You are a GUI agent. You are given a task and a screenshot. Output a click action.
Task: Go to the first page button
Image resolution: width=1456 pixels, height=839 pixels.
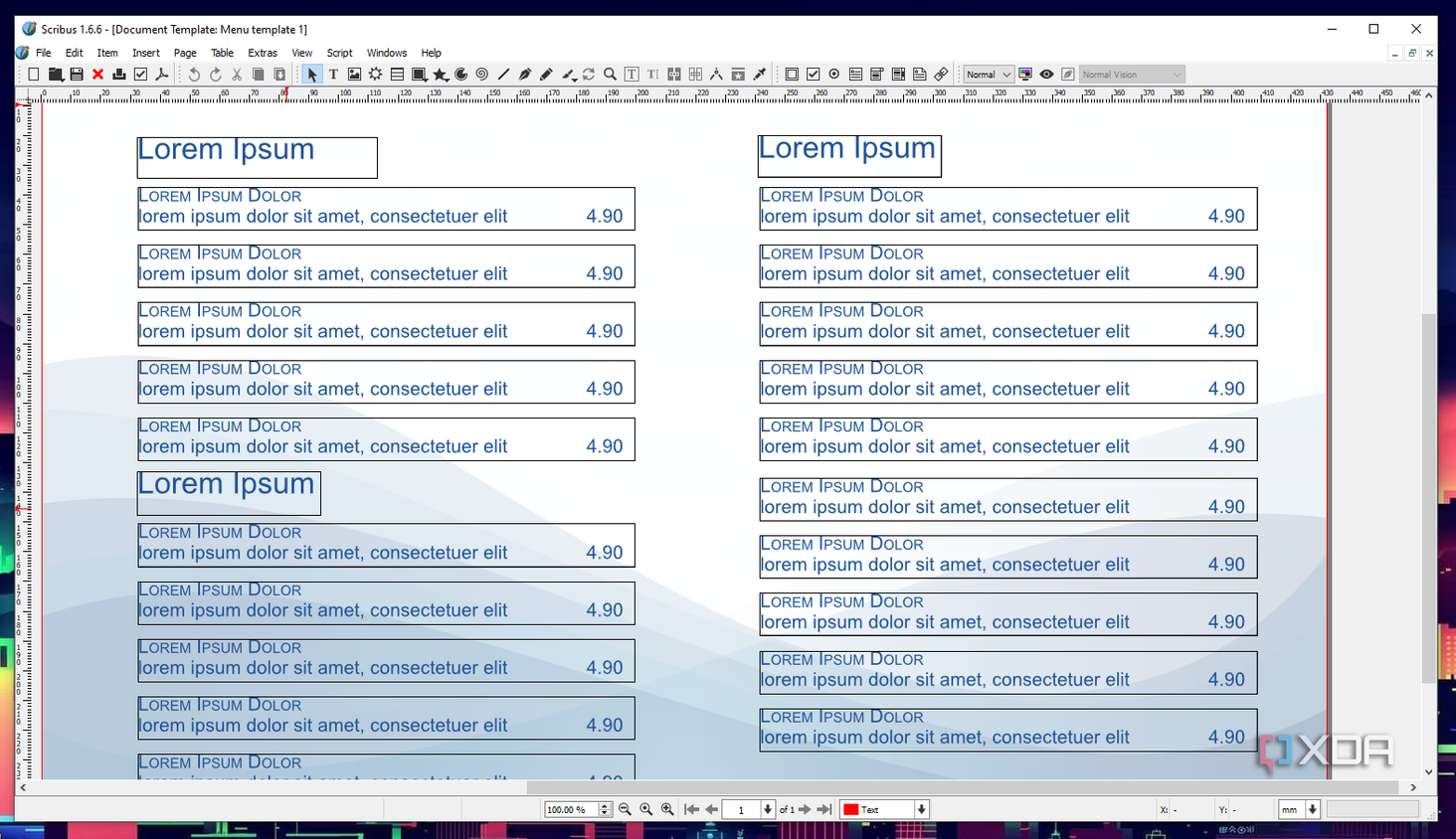[x=691, y=810]
